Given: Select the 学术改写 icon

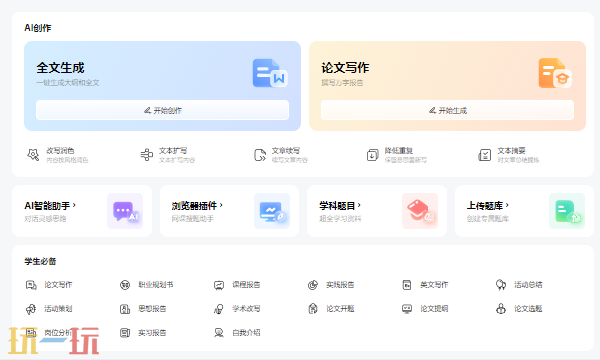Looking at the screenshot, I should tap(219, 309).
